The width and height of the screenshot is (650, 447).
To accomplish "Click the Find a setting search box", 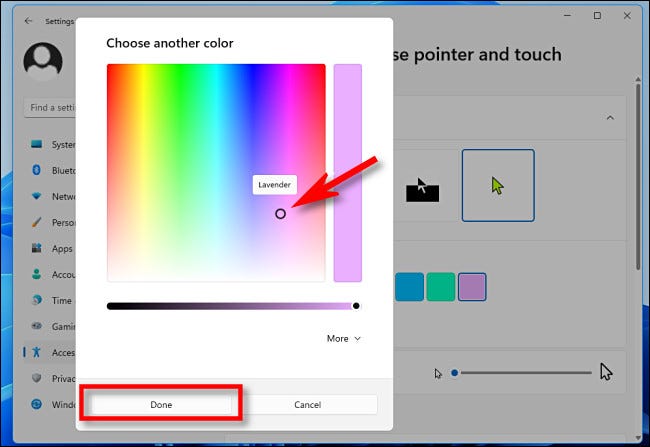I will (50, 107).
